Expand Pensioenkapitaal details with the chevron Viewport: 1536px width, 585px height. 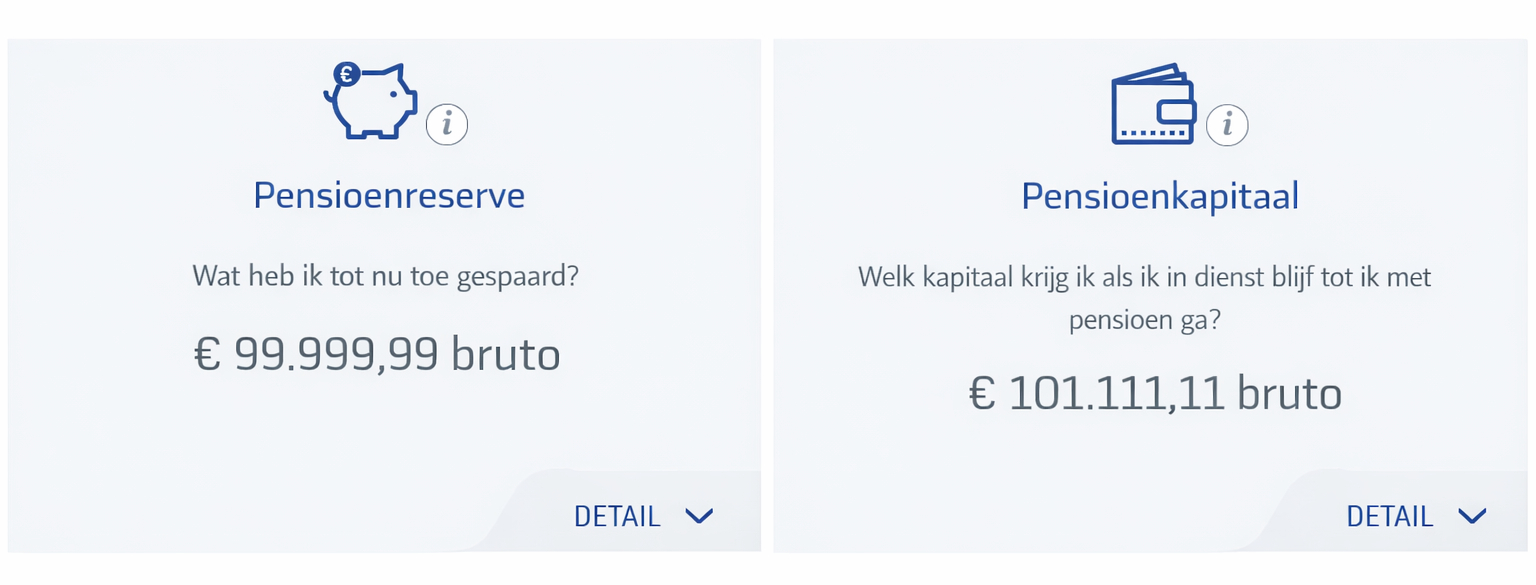[1472, 516]
